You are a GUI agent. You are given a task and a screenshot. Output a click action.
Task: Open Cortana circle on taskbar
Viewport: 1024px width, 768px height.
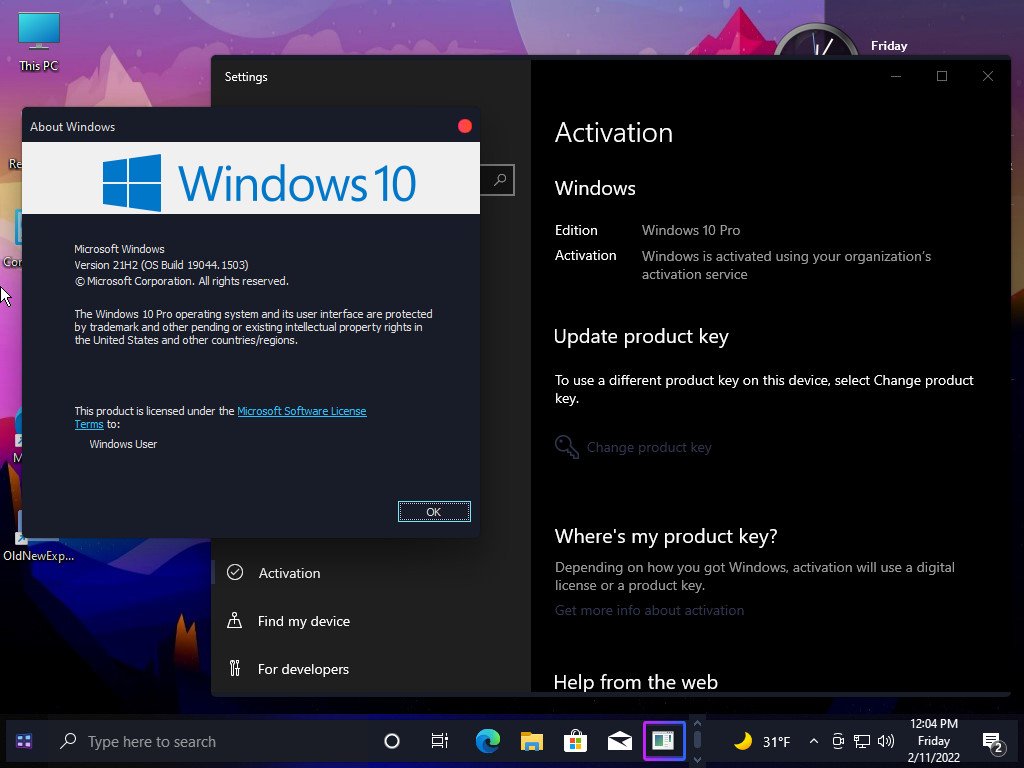[x=392, y=741]
